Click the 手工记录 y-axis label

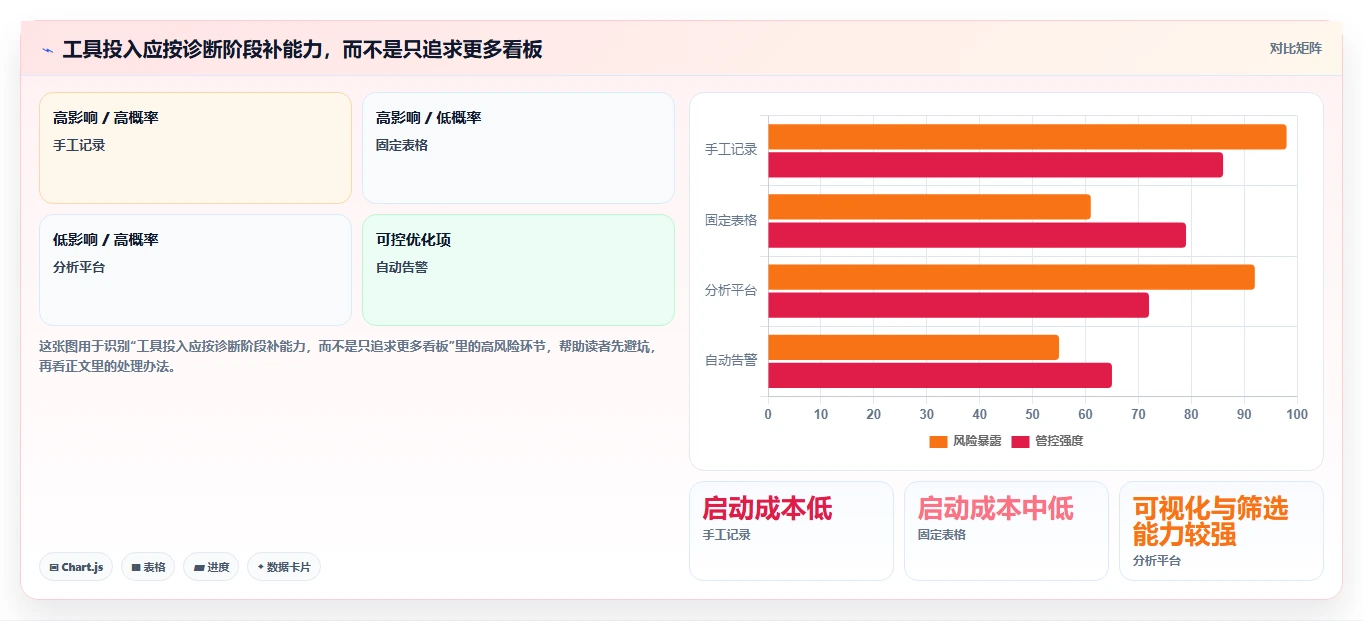[731, 150]
